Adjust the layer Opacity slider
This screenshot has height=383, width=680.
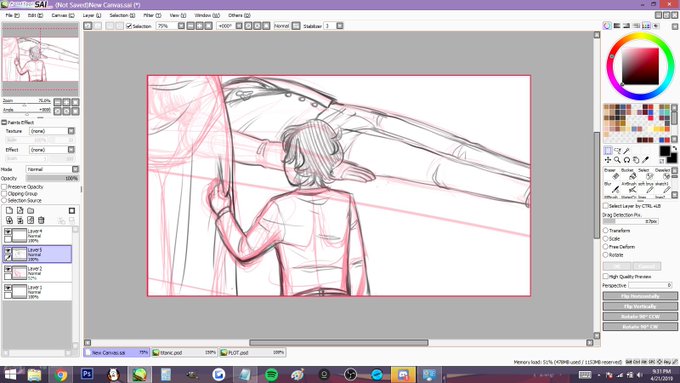tap(52, 178)
